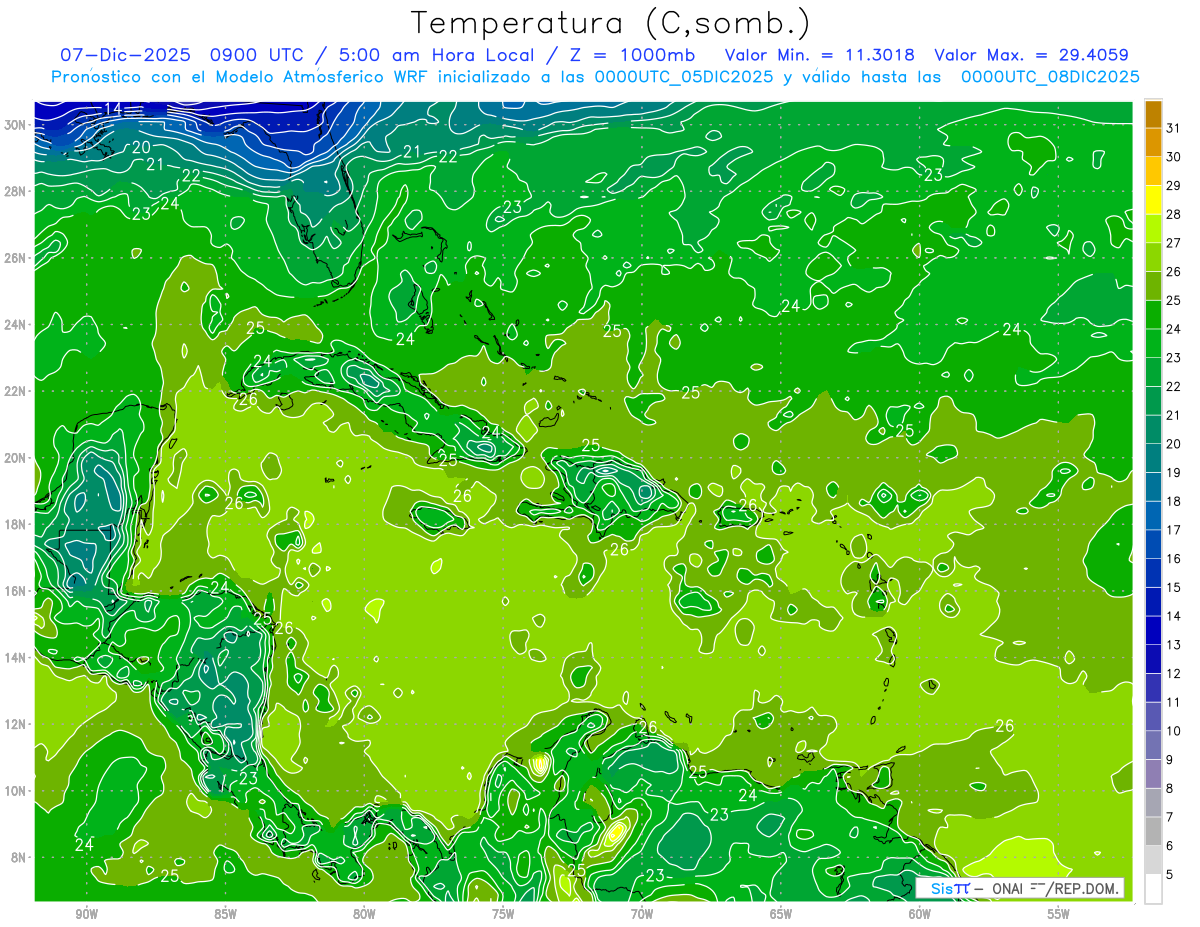Click the "Valor Max. = 29.4059" value
This screenshot has height=927, width=1200.
[1031, 55]
